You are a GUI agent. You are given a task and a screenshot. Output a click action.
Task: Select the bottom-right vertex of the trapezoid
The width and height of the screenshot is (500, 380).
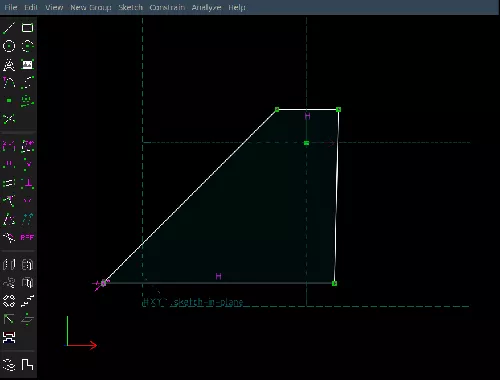pyautogui.click(x=334, y=283)
